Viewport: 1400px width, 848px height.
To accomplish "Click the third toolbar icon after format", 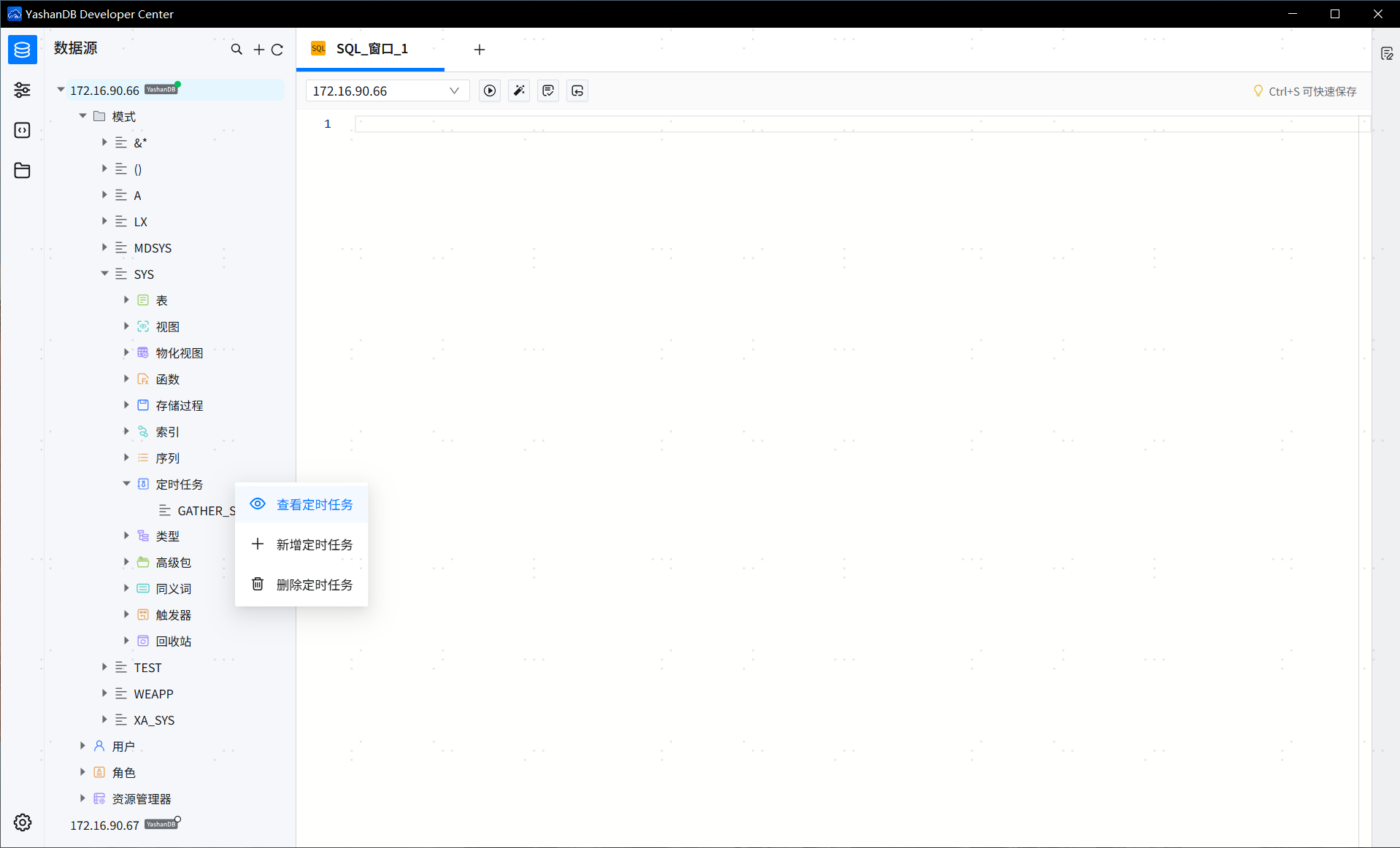I will 548,90.
